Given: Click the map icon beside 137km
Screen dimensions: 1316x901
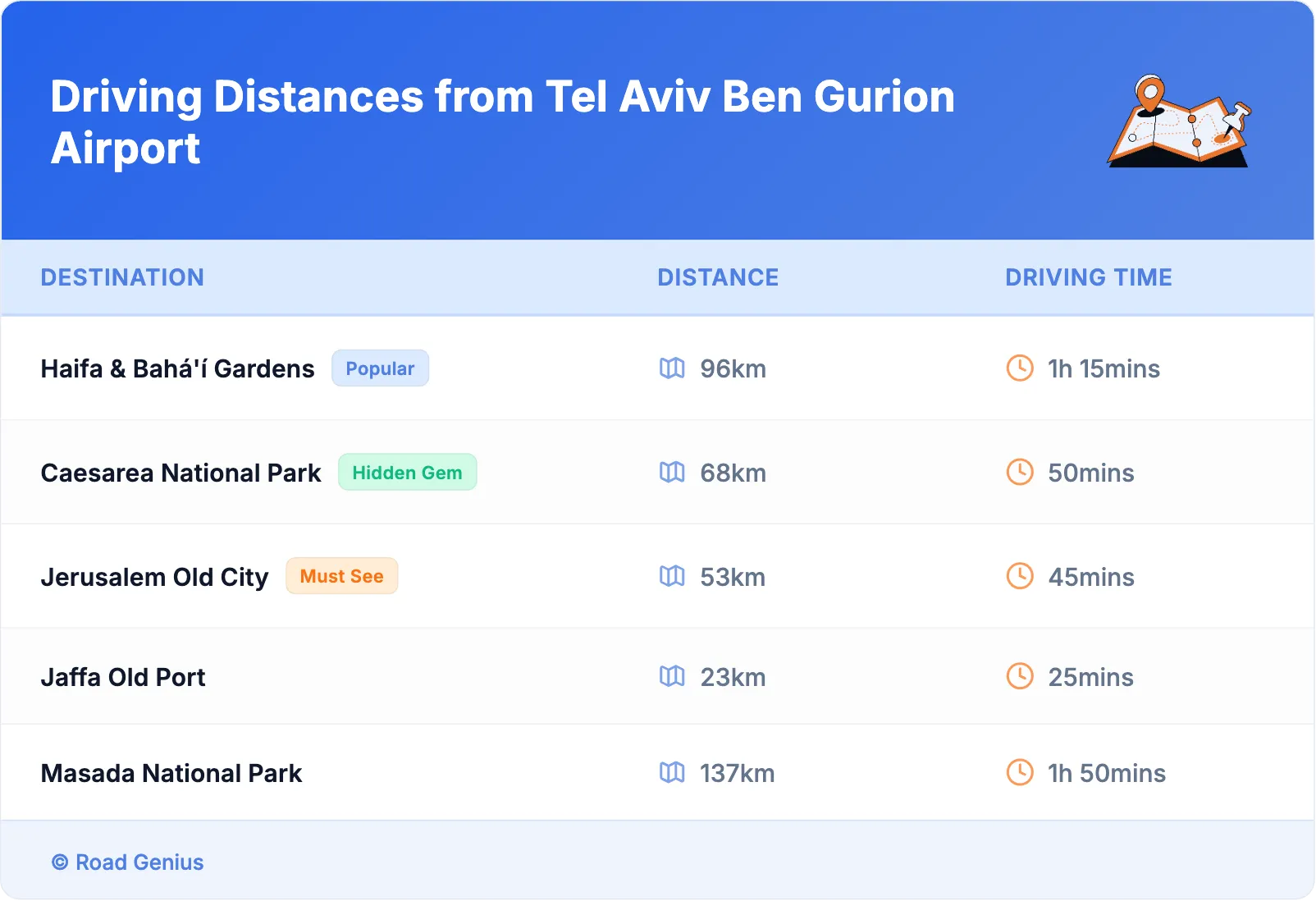Looking at the screenshot, I should click(672, 773).
